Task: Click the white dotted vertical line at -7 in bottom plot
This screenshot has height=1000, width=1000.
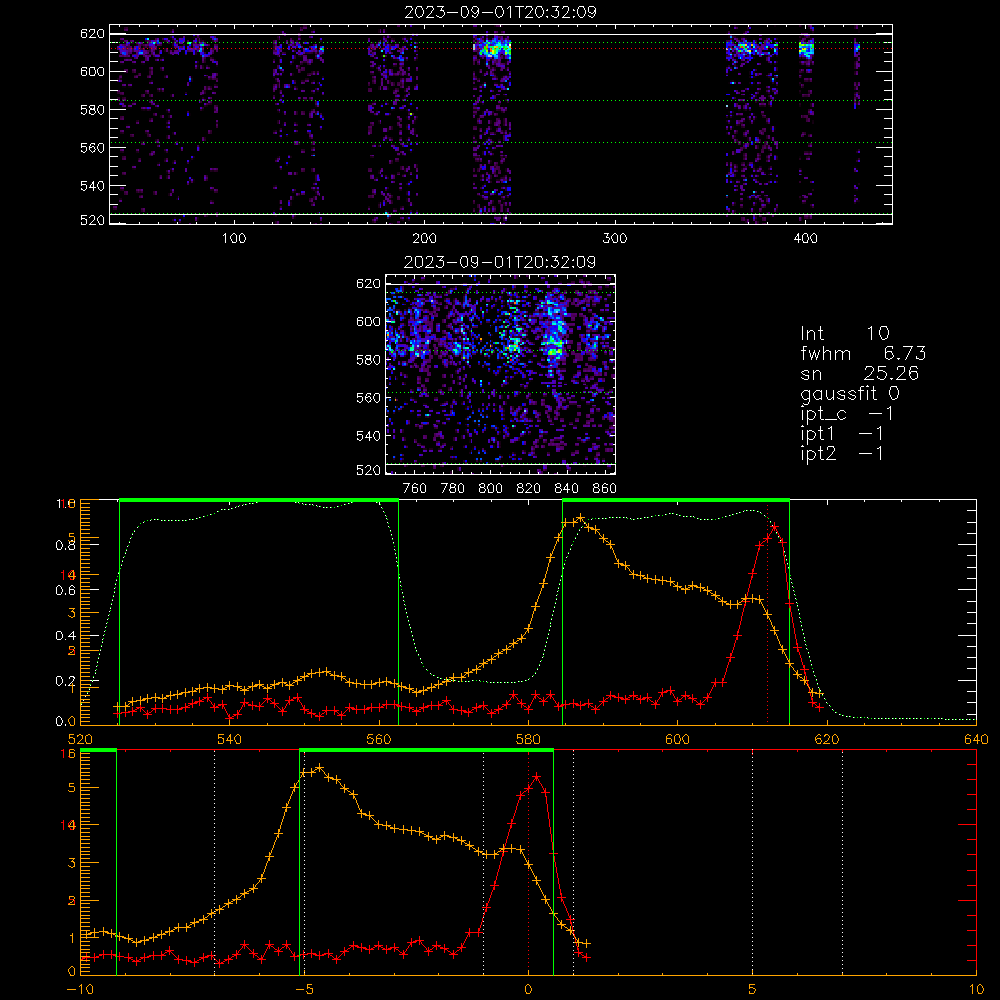Action: pos(214,861)
